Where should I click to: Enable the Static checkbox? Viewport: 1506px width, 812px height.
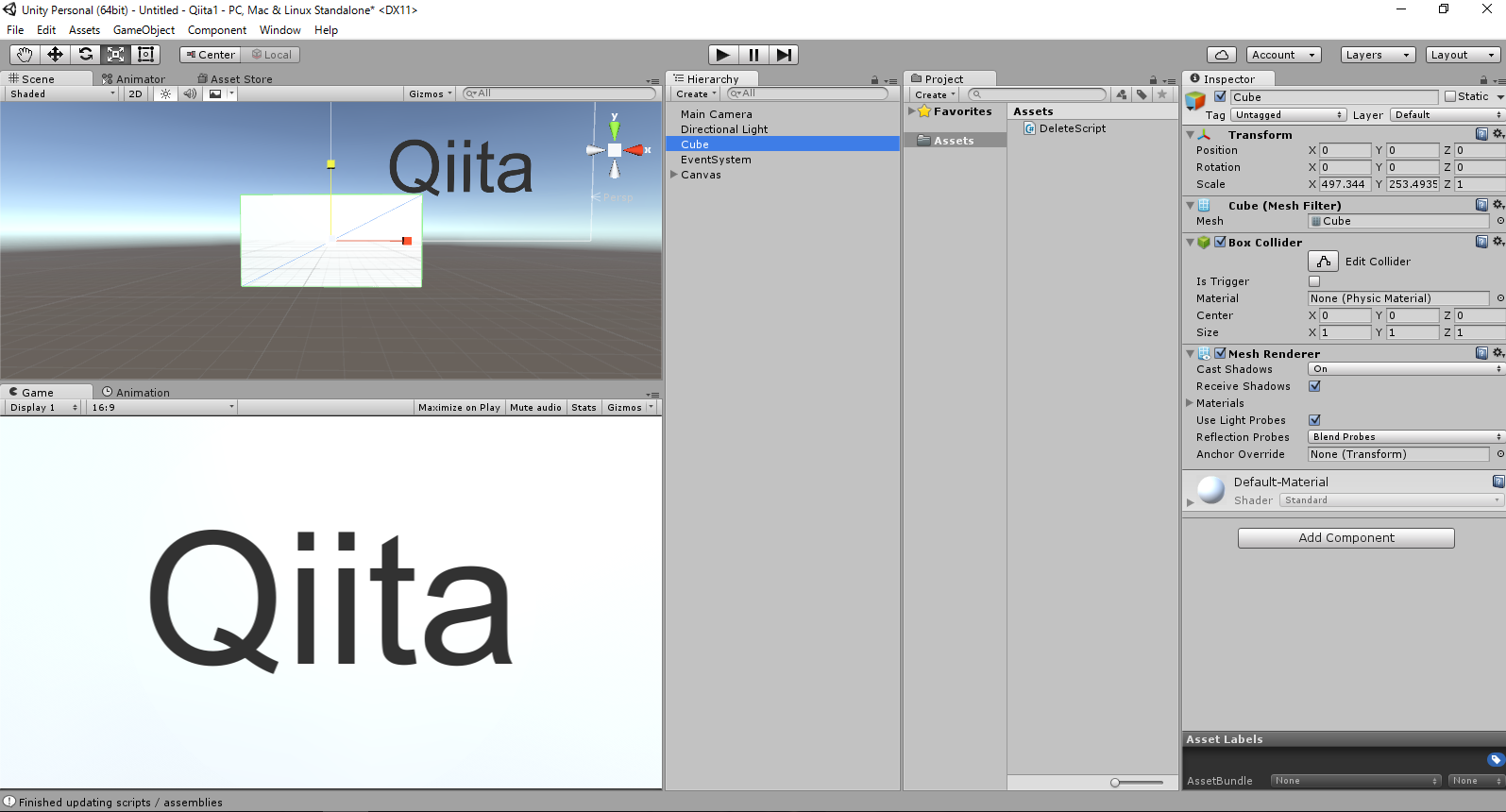(1450, 96)
